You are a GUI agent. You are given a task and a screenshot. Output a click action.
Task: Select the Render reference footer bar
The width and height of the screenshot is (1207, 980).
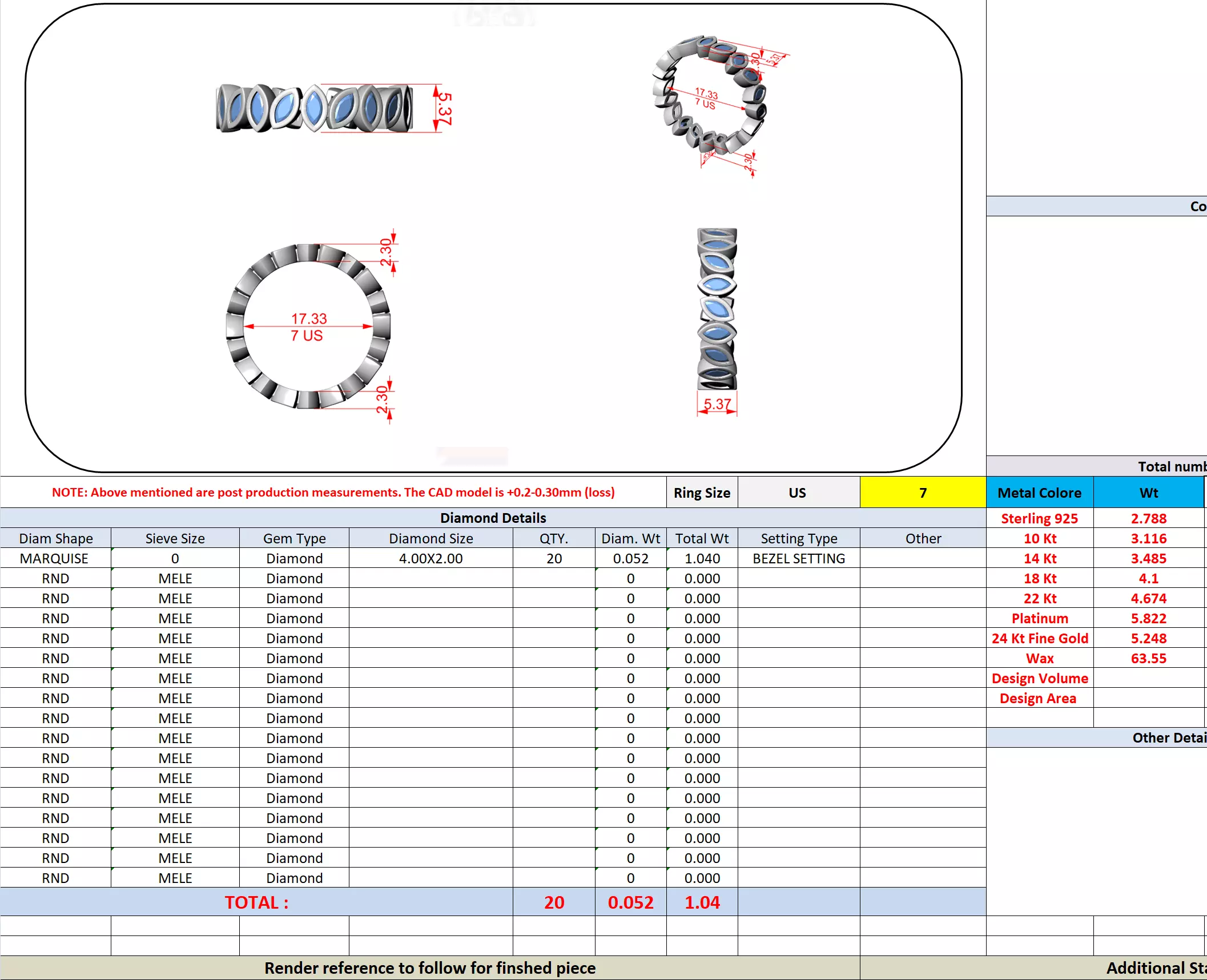point(429,968)
